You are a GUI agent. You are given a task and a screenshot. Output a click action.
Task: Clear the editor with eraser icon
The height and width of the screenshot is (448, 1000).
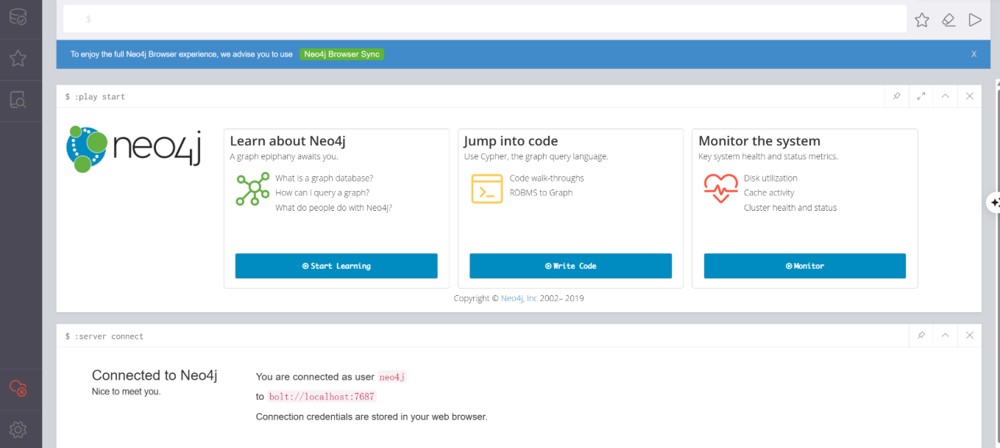[x=948, y=20]
